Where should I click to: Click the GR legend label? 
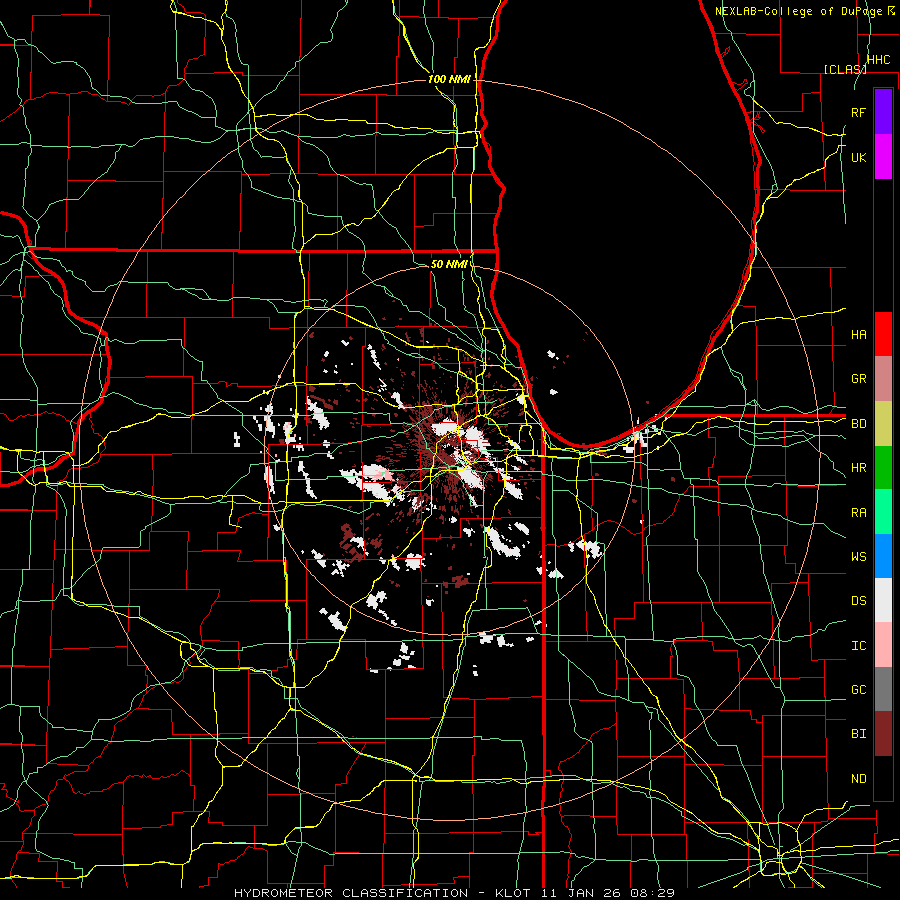[858, 379]
